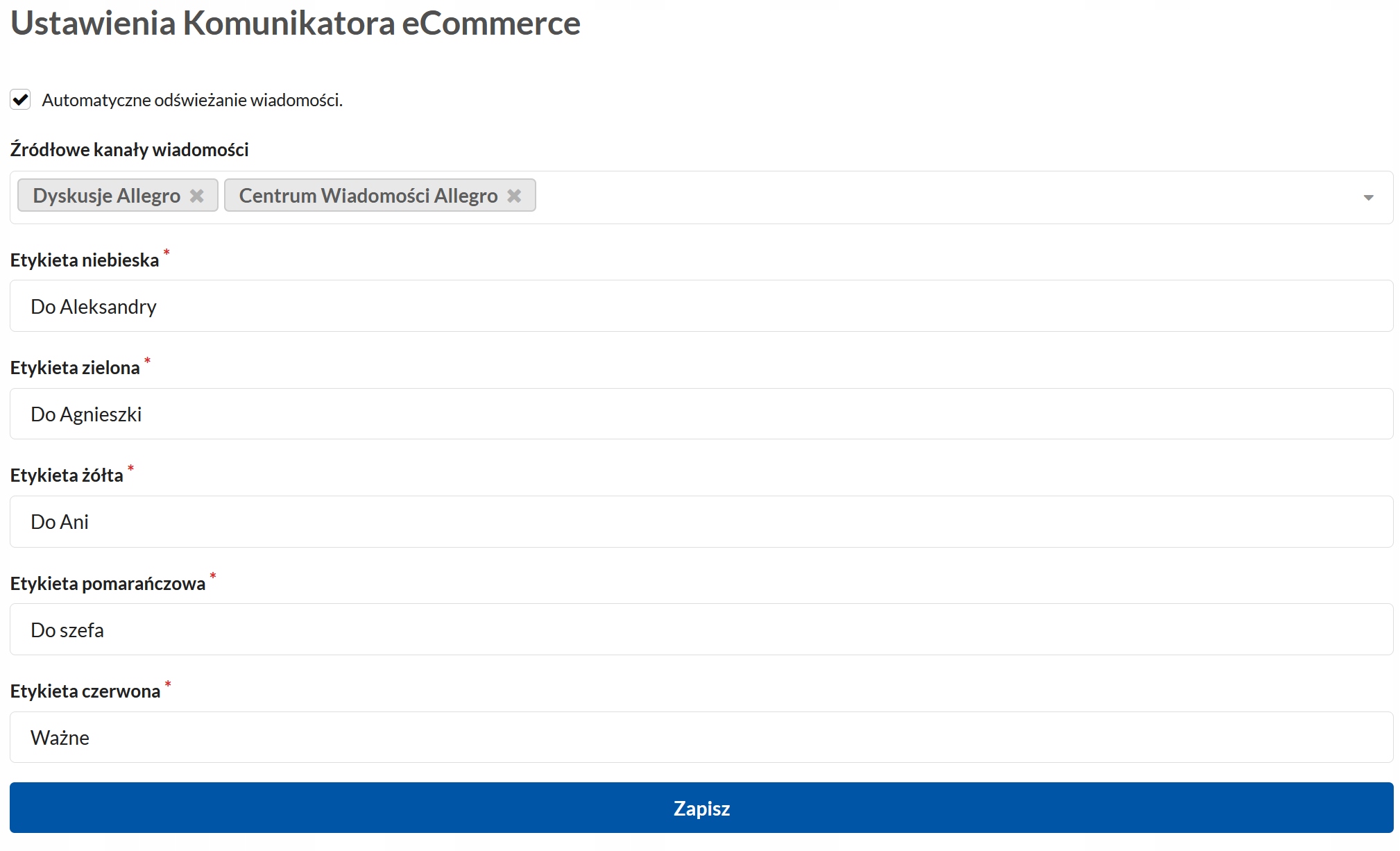Expand the source channels dropdown arrow

[x=1368, y=198]
